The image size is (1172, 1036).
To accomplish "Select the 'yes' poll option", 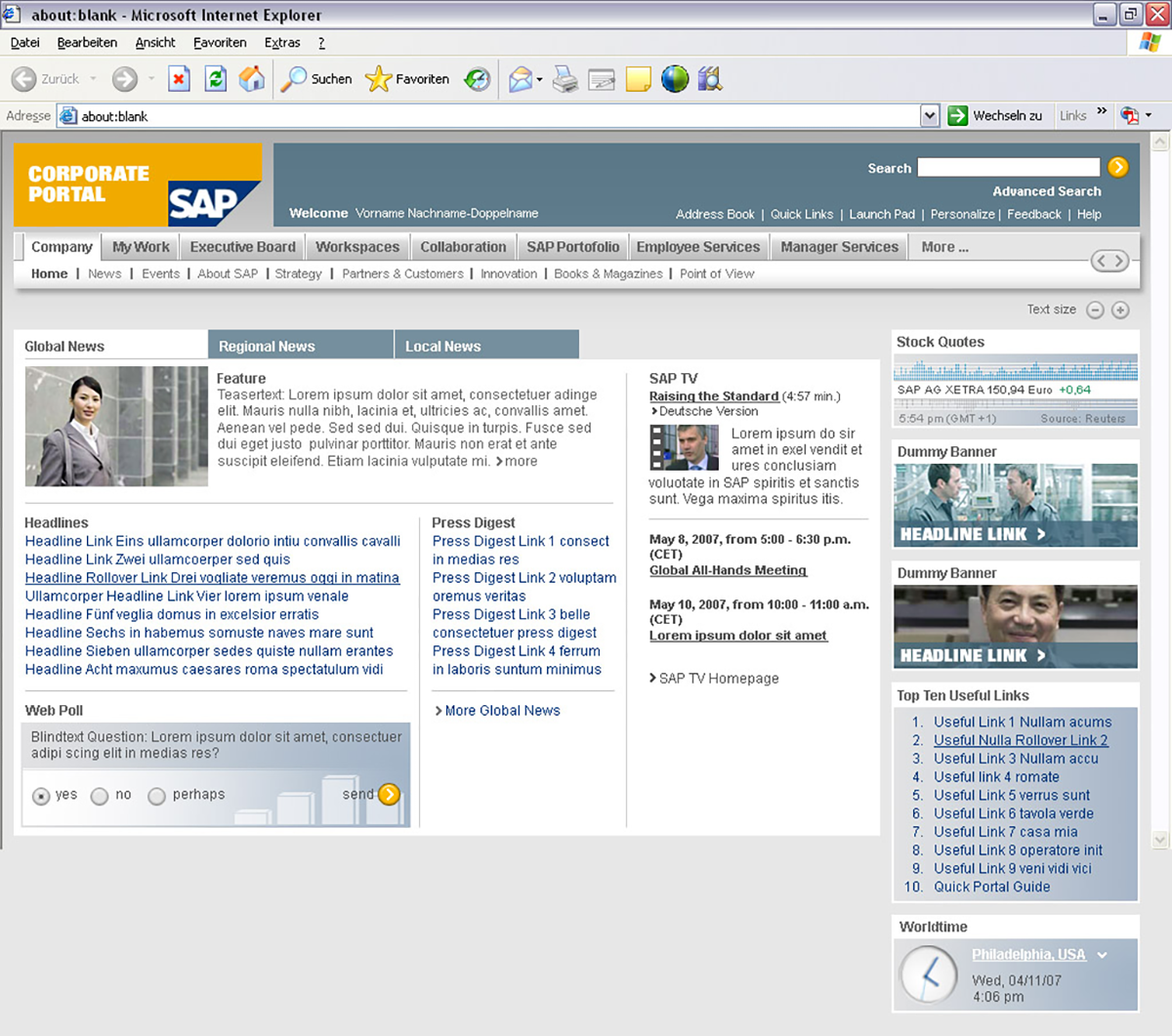I will (41, 796).
